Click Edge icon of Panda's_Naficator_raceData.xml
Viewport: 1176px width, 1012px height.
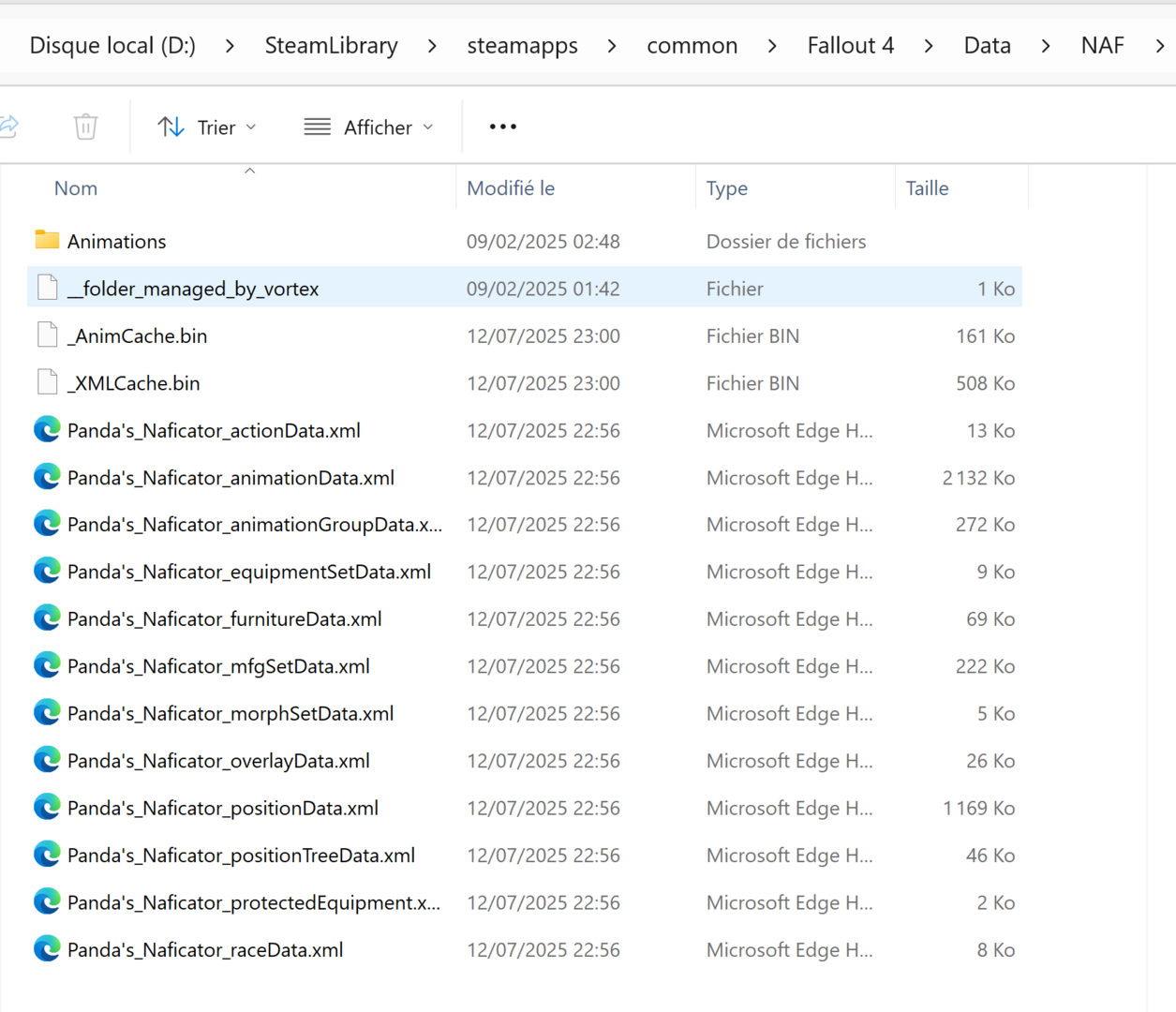tap(47, 948)
